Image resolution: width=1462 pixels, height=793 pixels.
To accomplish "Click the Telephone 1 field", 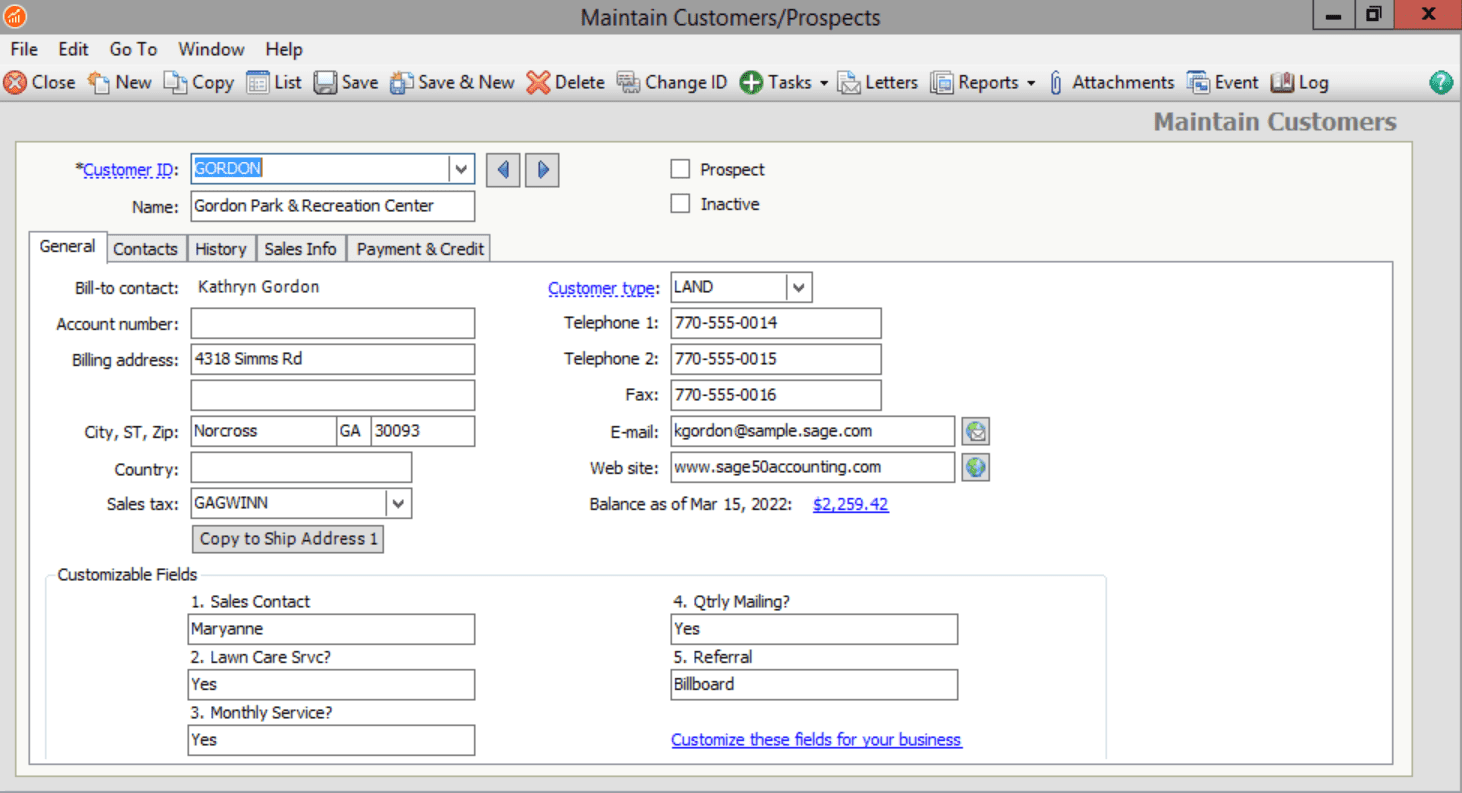I will coord(776,323).
